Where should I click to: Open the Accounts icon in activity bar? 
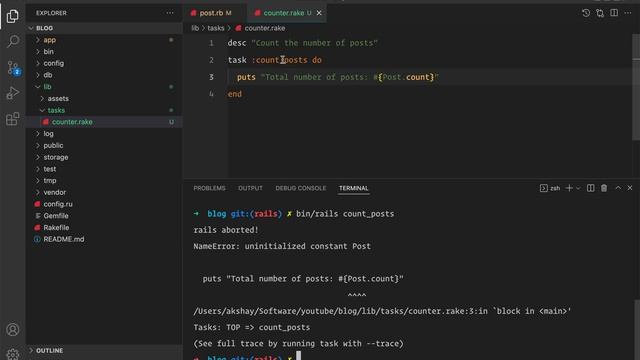(13, 329)
